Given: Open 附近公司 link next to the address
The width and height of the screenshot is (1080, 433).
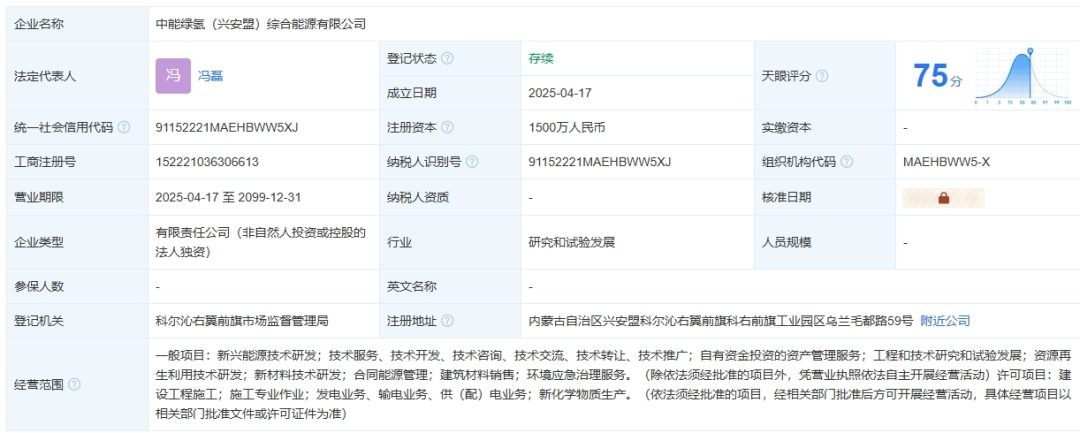Looking at the screenshot, I should [x=945, y=321].
